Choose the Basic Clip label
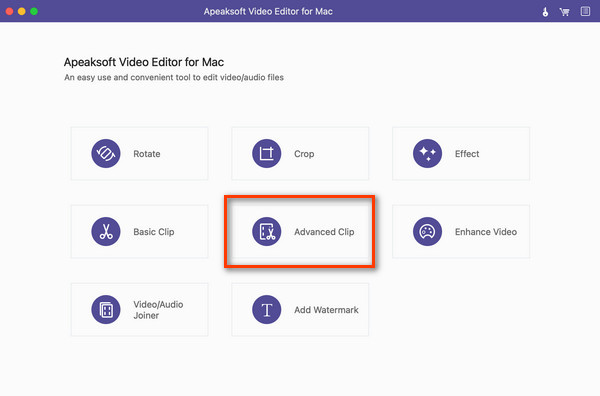The width and height of the screenshot is (600, 396). coord(154,232)
